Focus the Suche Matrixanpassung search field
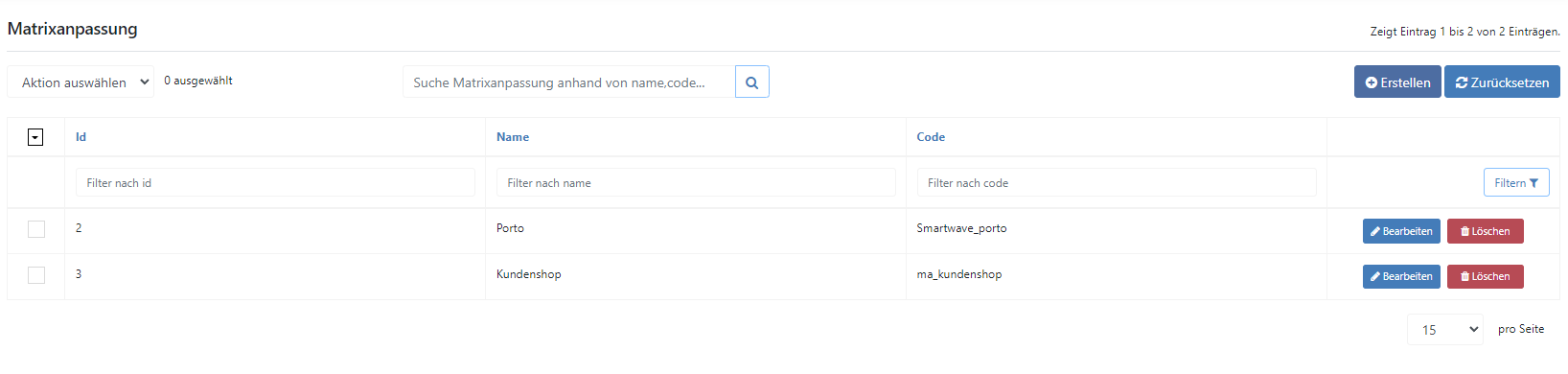Image resolution: width=1568 pixels, height=374 pixels. 569,82
